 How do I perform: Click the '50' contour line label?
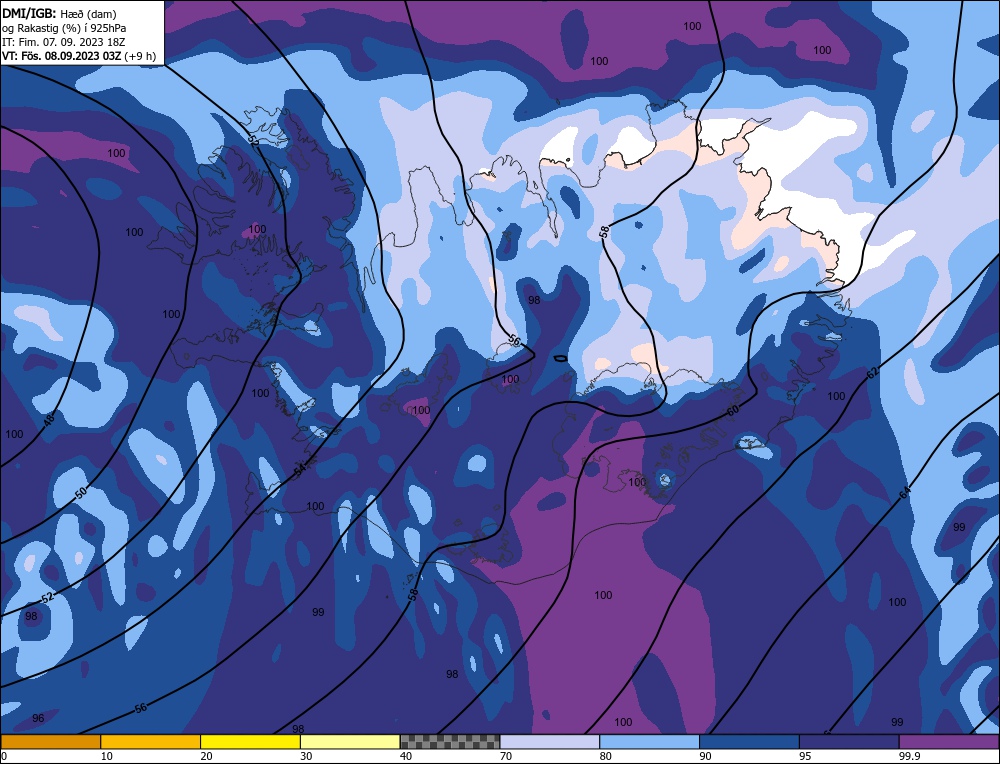[x=81, y=492]
